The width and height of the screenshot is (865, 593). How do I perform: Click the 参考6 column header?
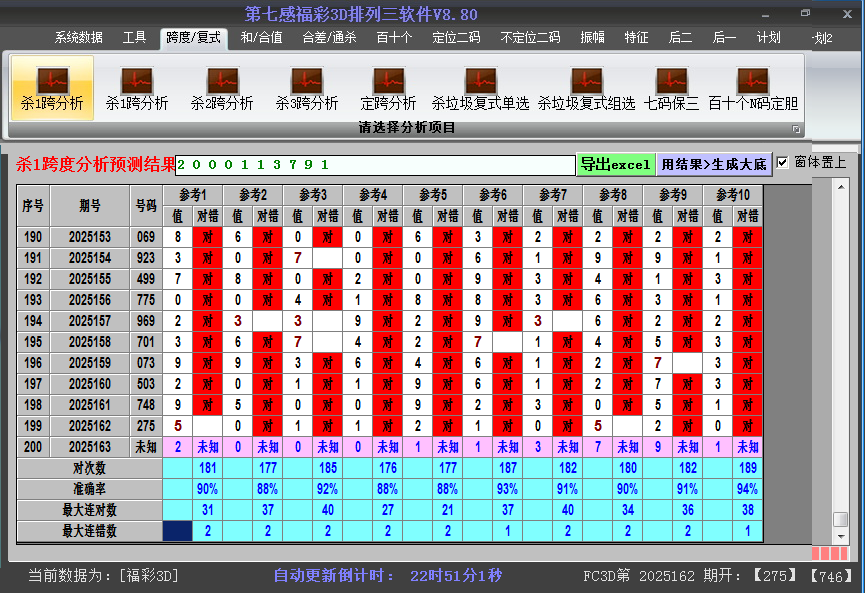493,195
